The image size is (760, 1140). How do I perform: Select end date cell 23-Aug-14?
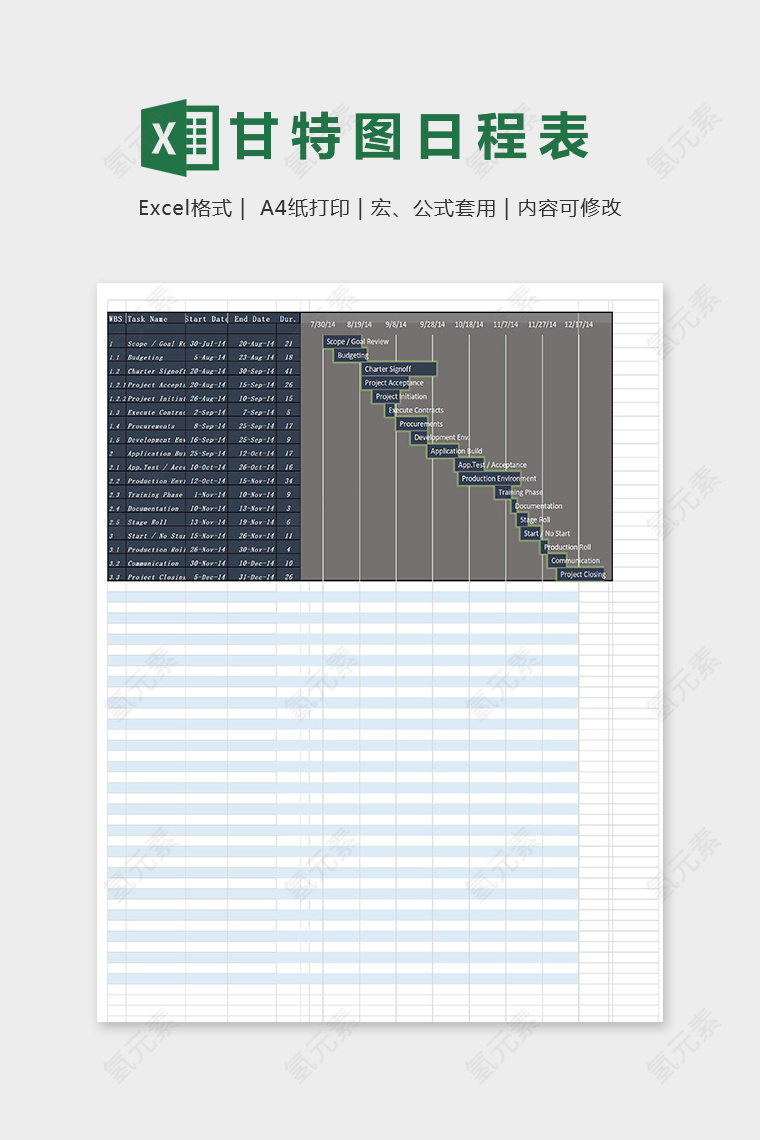click(x=253, y=357)
